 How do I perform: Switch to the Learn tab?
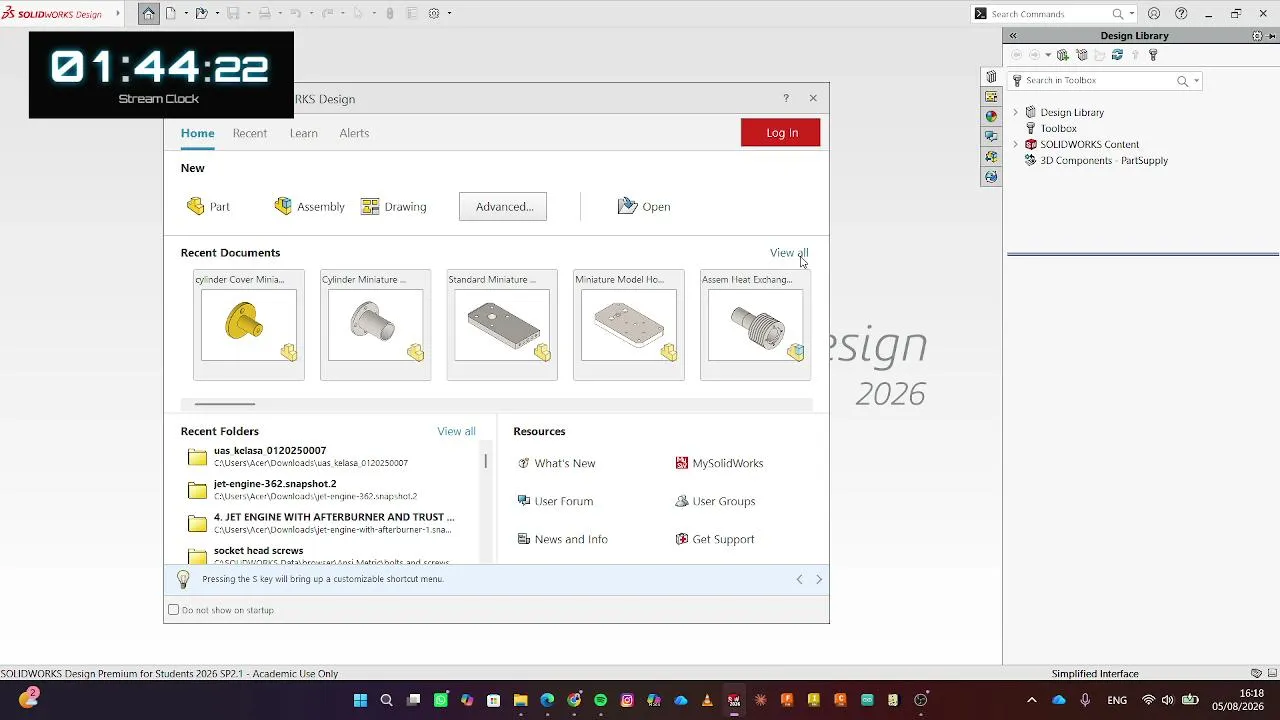coord(304,133)
